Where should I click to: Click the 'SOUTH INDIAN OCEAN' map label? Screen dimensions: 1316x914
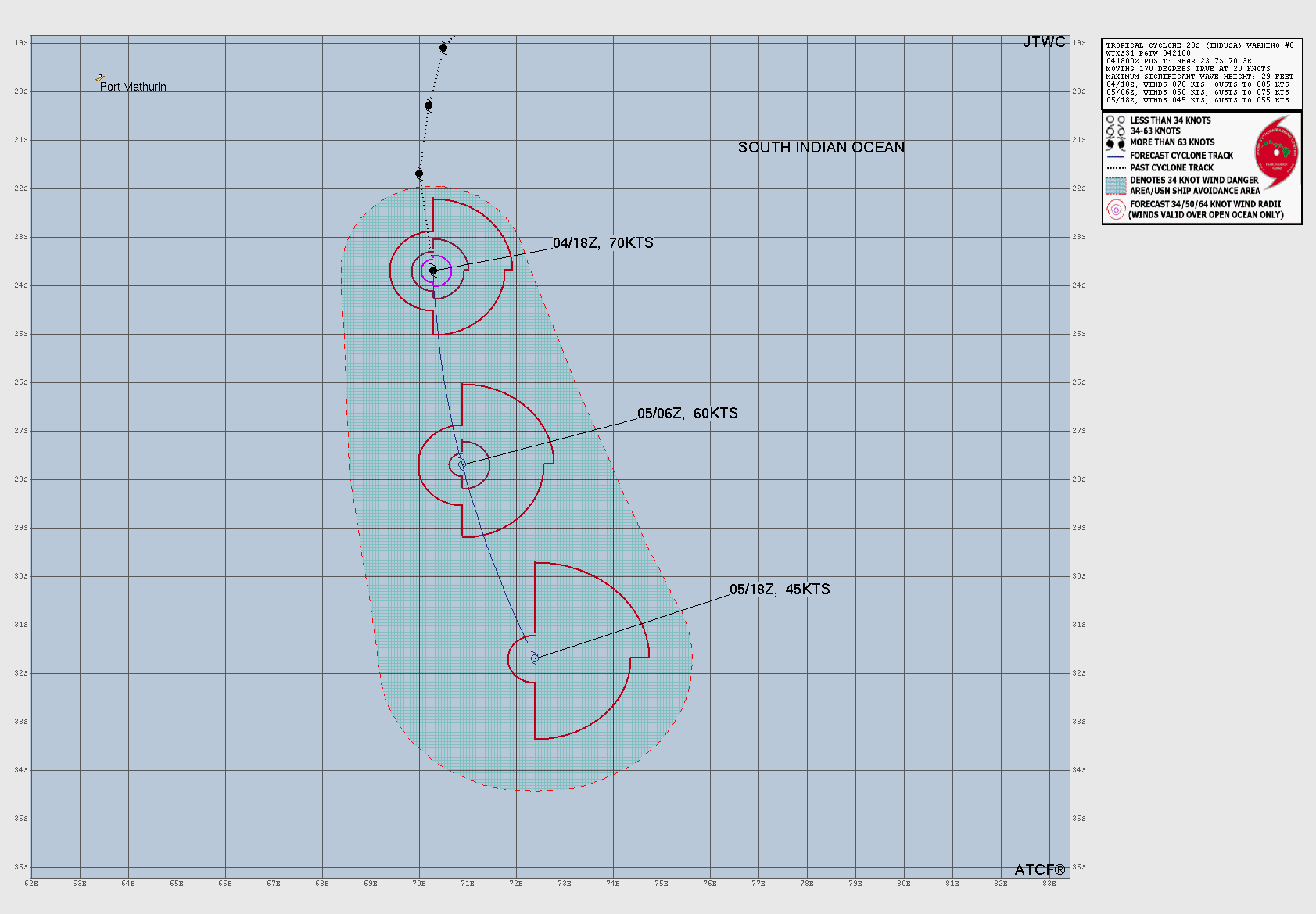pyautogui.click(x=821, y=148)
